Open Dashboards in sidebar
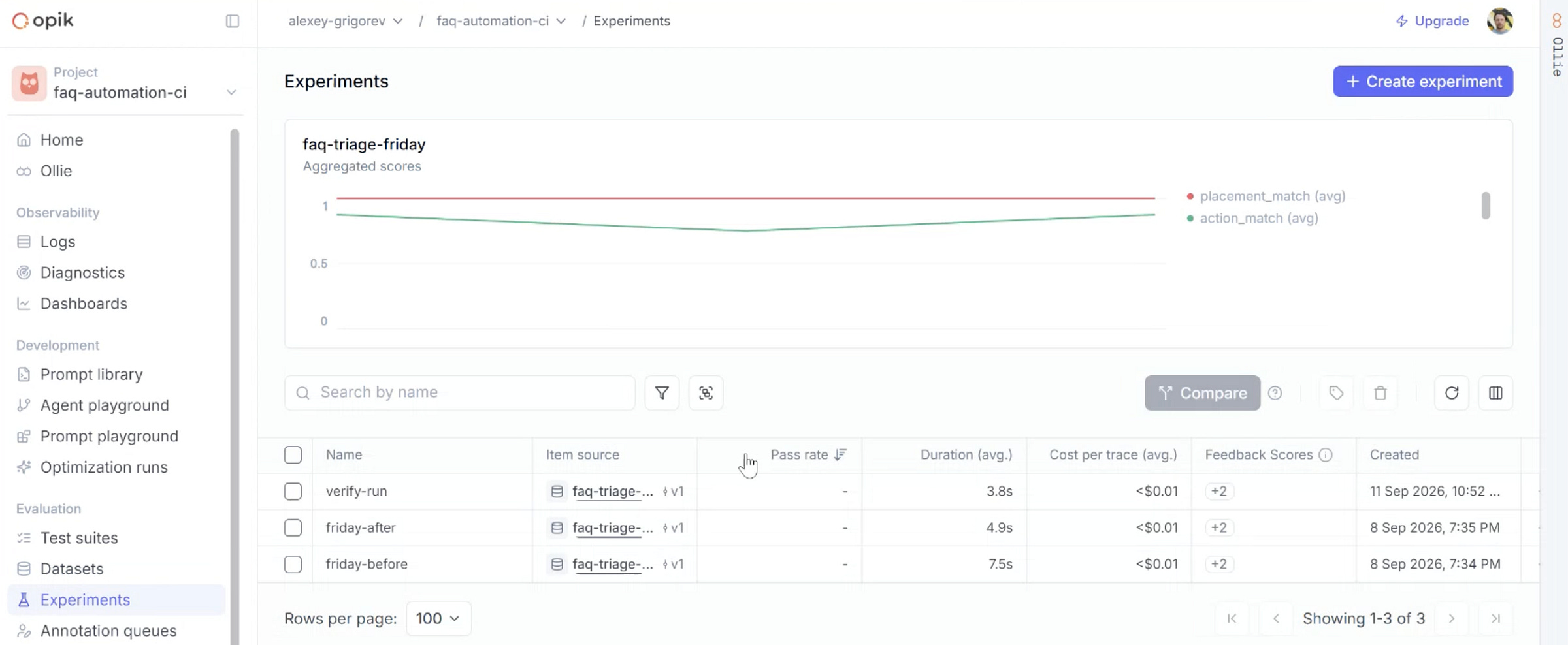This screenshot has width=1568, height=645. [84, 304]
